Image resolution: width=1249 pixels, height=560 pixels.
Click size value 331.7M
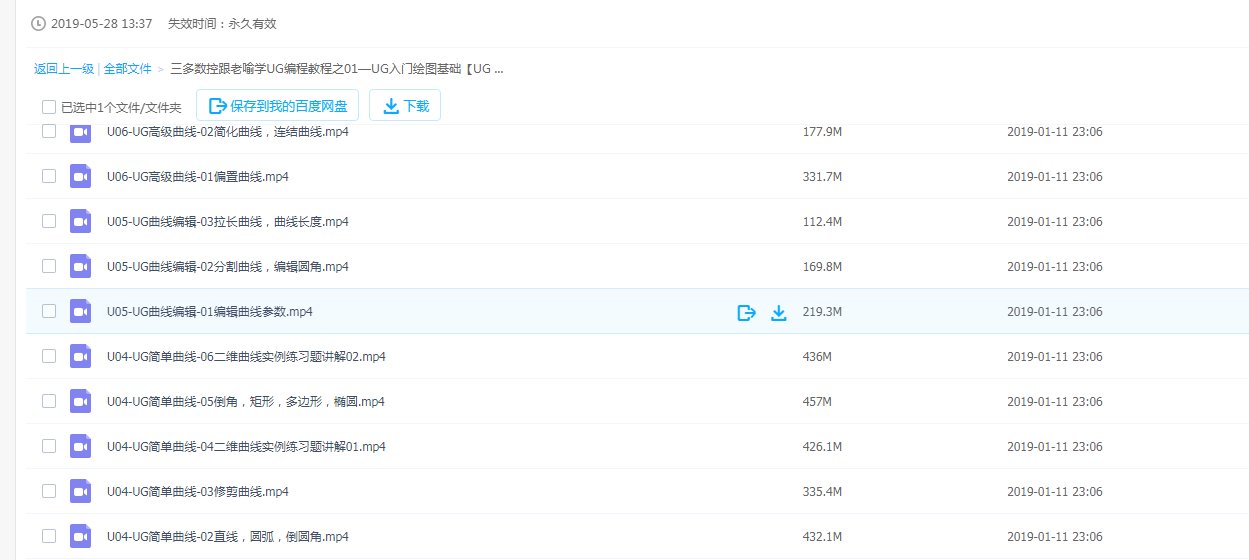click(x=823, y=176)
